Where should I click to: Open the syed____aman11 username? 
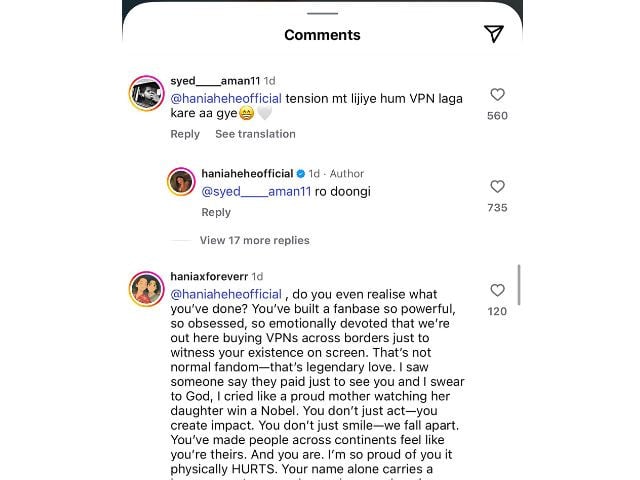(x=215, y=80)
